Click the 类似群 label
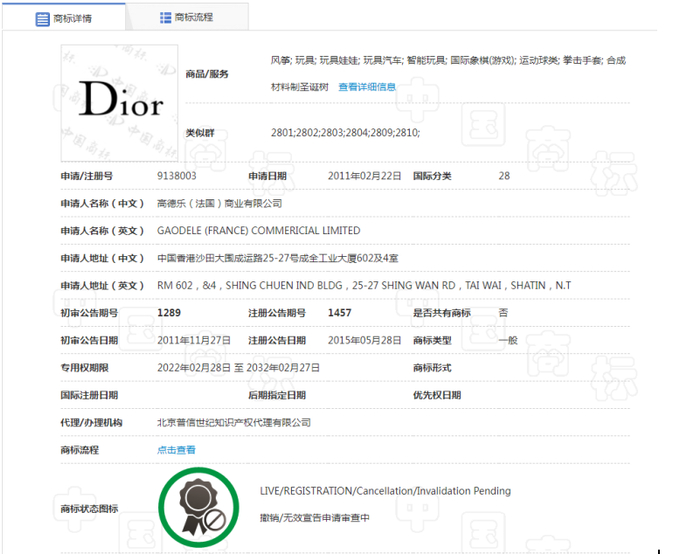 (200, 133)
